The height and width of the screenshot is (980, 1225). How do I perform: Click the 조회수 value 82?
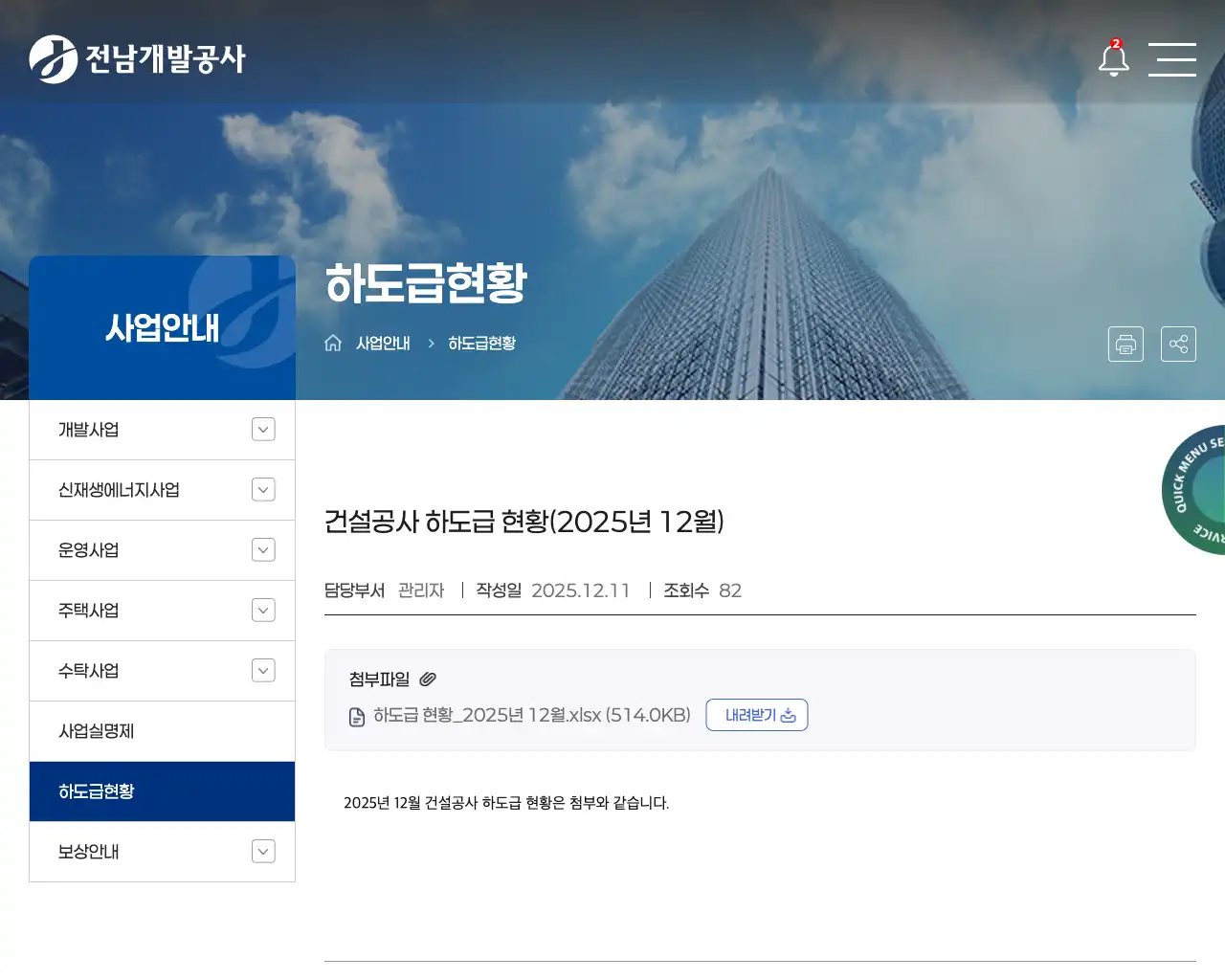tap(730, 590)
